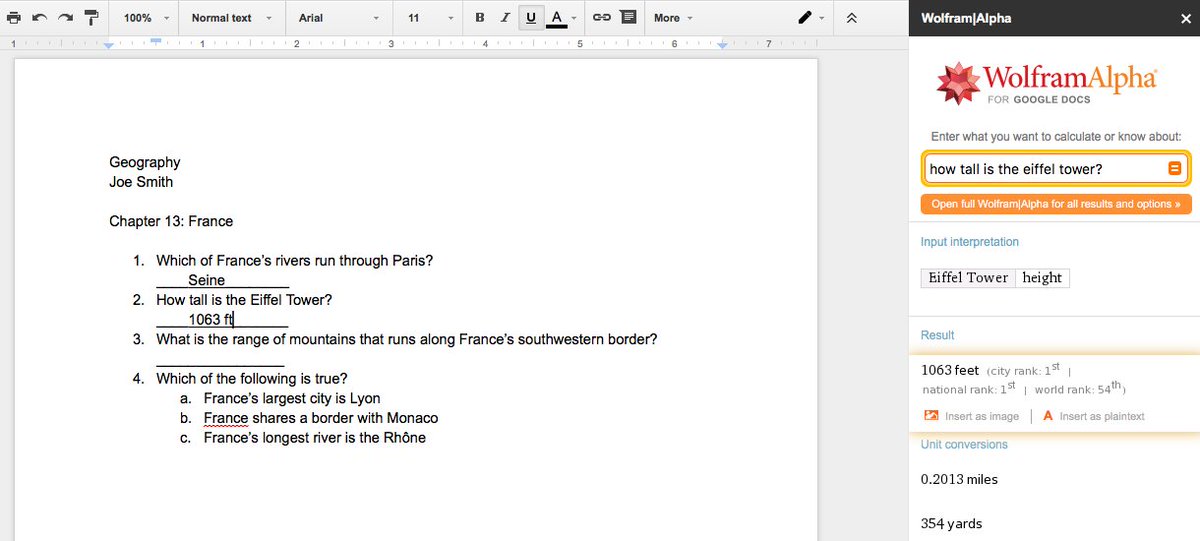This screenshot has height=541, width=1200.
Task: Click the Input interpretation heading
Action: pyautogui.click(x=970, y=242)
